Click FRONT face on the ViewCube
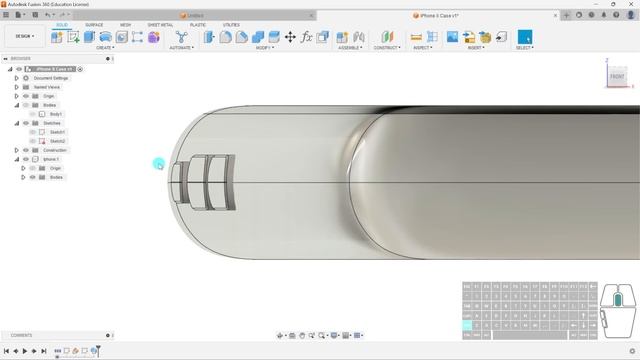 point(617,76)
